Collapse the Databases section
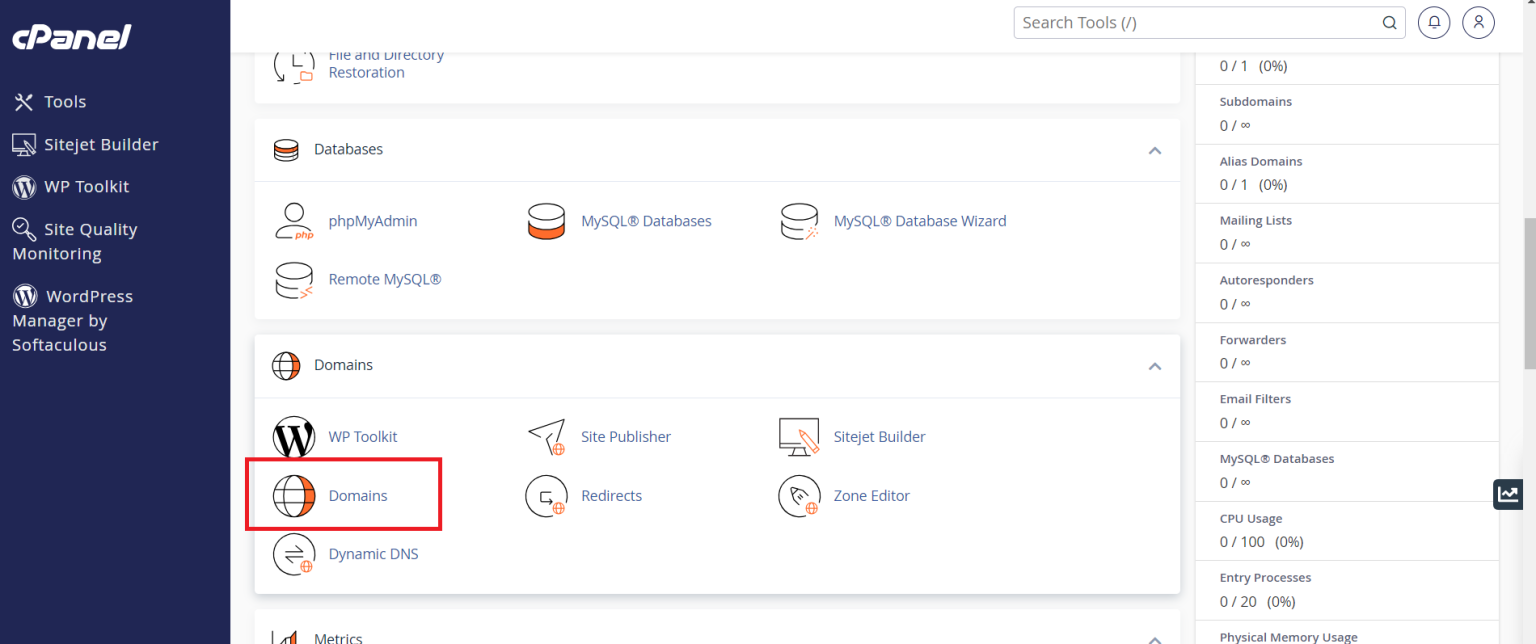Image resolution: width=1536 pixels, height=644 pixels. pos(1154,150)
